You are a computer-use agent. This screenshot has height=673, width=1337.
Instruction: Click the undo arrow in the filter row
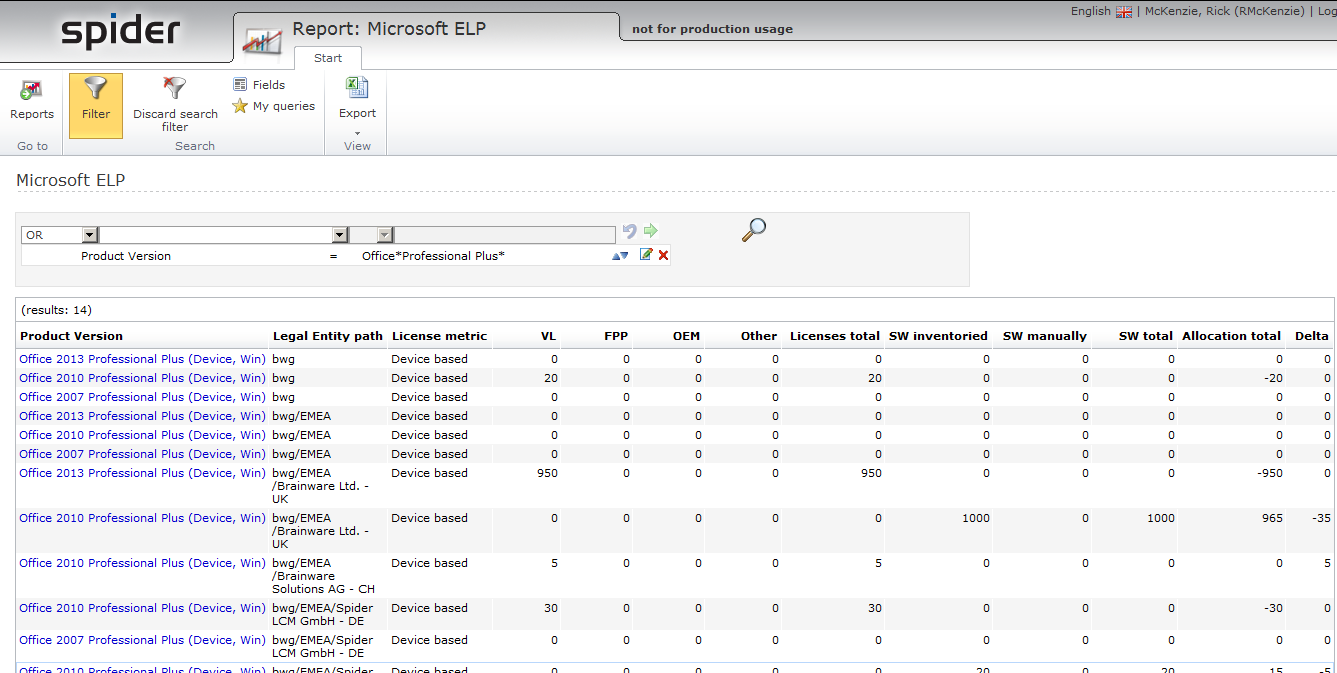[x=629, y=232]
